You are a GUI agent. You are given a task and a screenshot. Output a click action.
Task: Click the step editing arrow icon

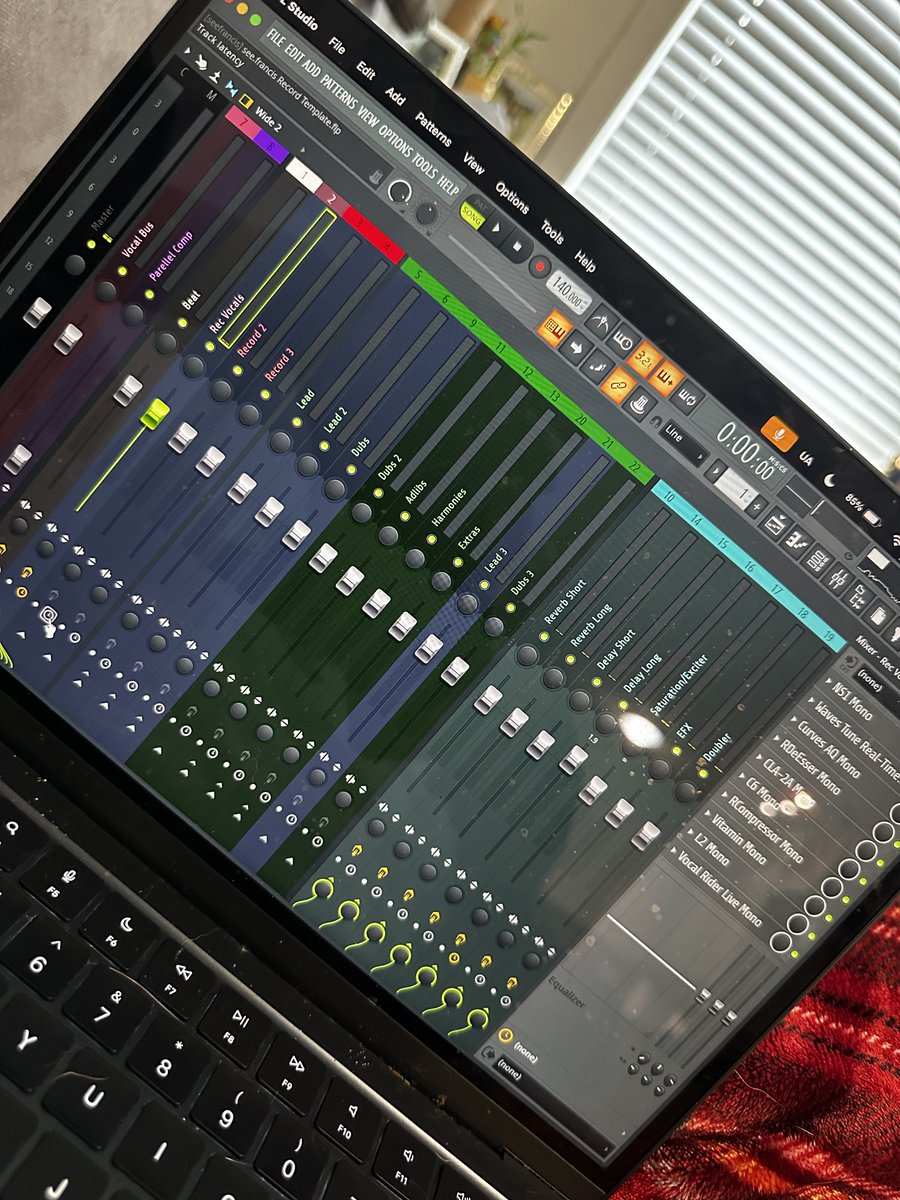click(578, 349)
